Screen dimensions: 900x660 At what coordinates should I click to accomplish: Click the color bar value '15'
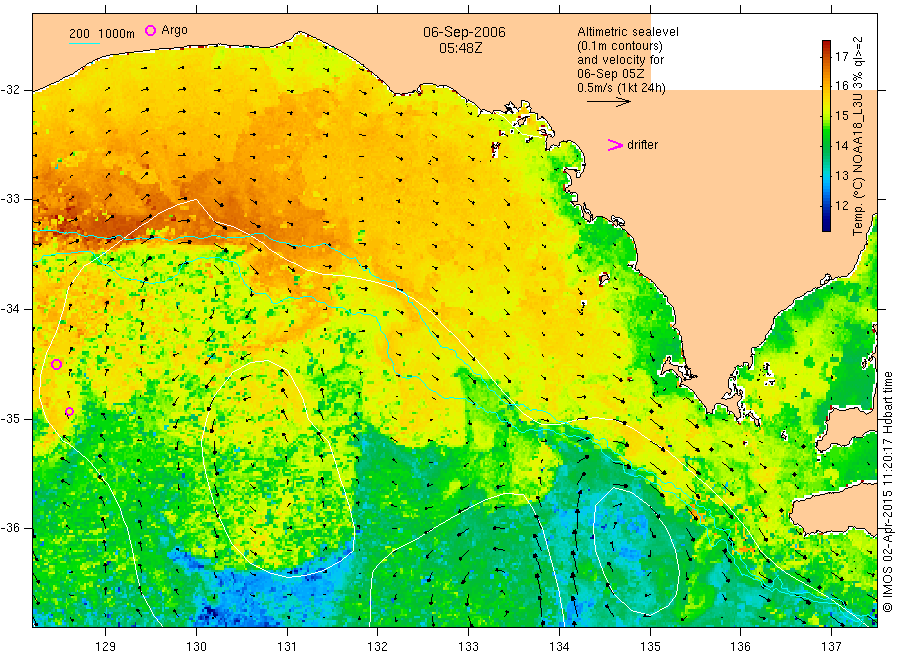coord(841,115)
